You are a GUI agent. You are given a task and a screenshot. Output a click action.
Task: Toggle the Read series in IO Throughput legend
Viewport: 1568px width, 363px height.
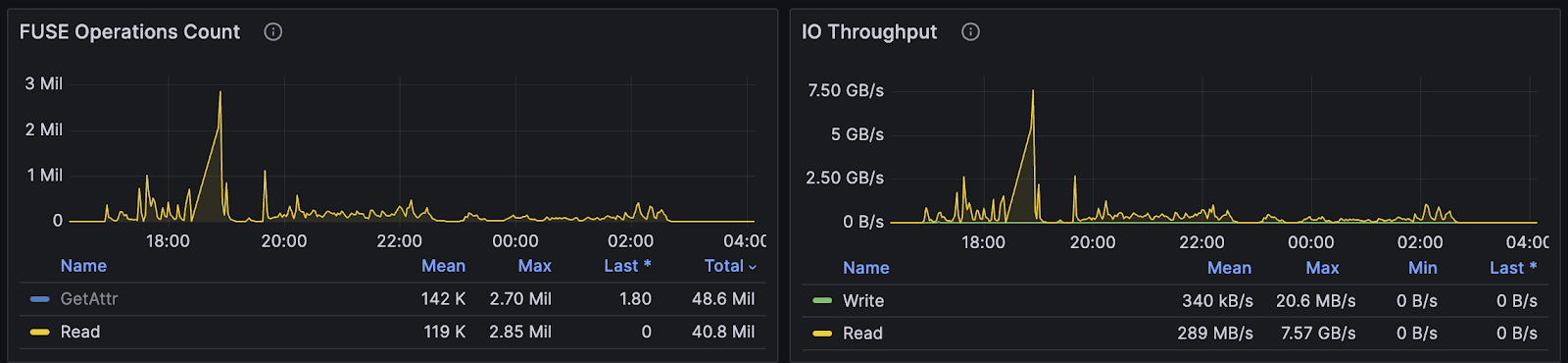tap(862, 334)
